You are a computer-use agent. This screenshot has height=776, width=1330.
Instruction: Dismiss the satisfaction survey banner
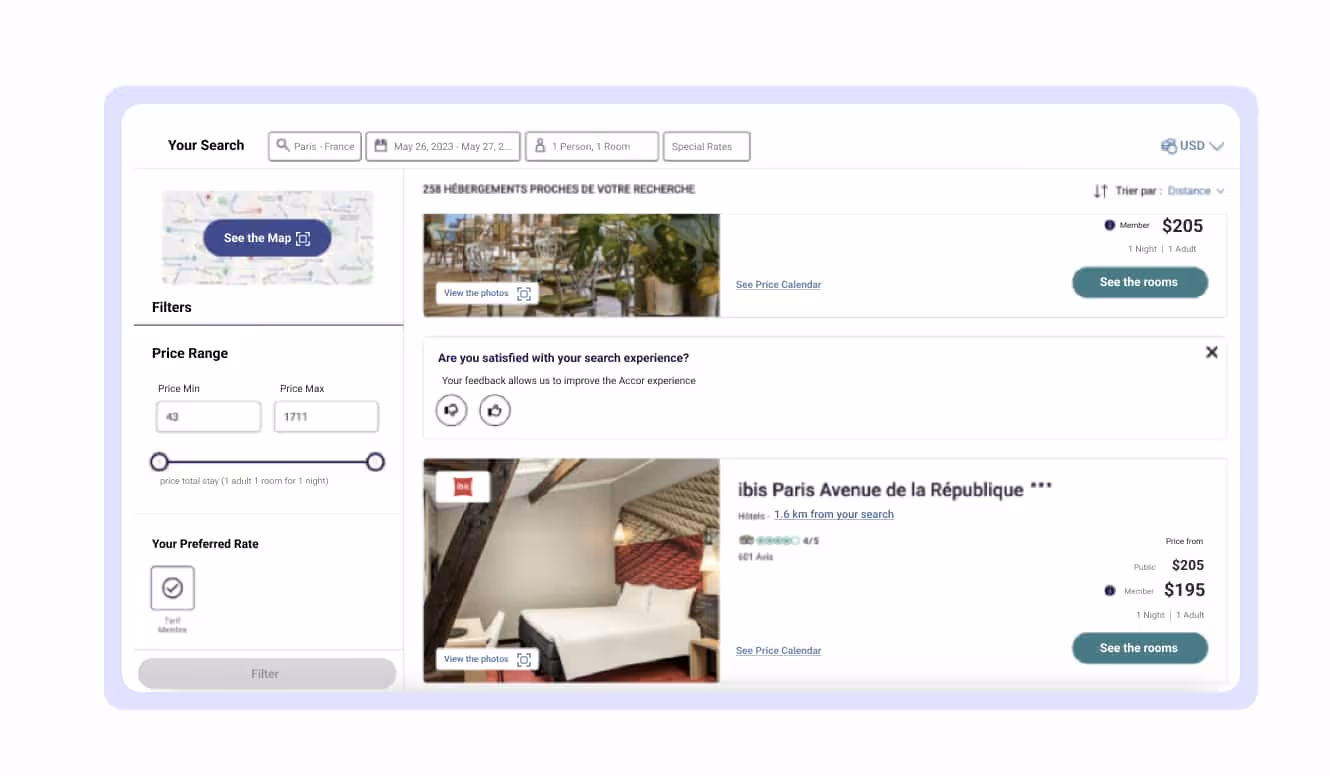pos(1211,352)
